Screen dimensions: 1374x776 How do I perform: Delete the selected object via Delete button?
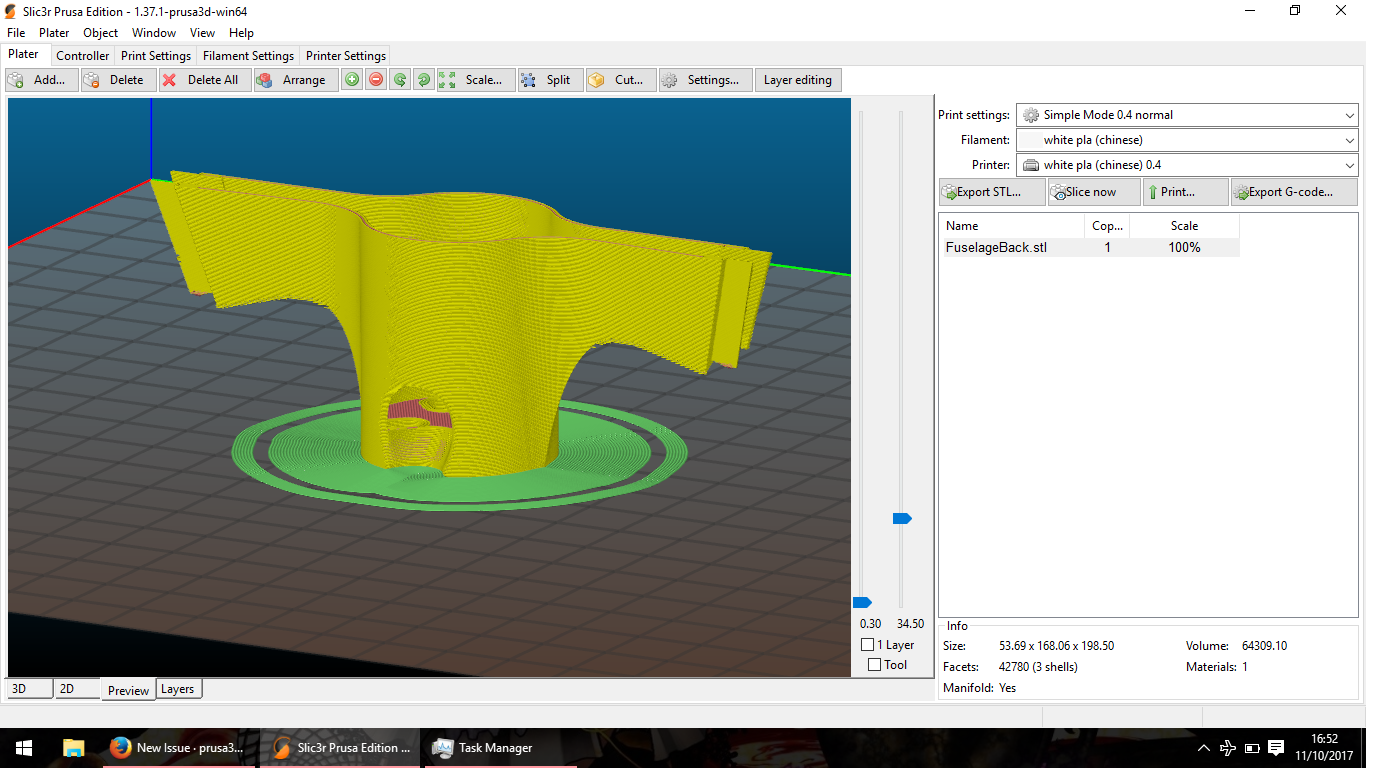point(118,80)
